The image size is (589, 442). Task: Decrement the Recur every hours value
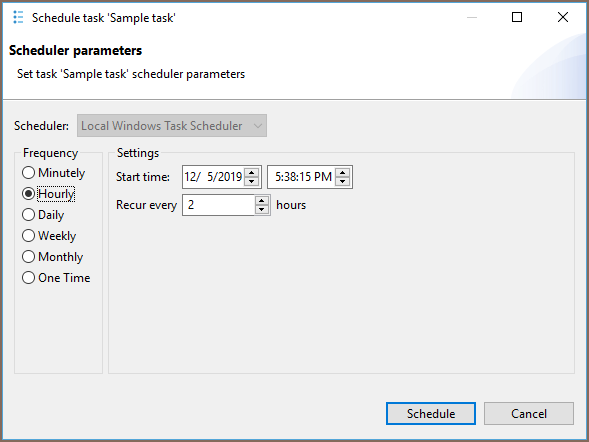tap(261, 210)
